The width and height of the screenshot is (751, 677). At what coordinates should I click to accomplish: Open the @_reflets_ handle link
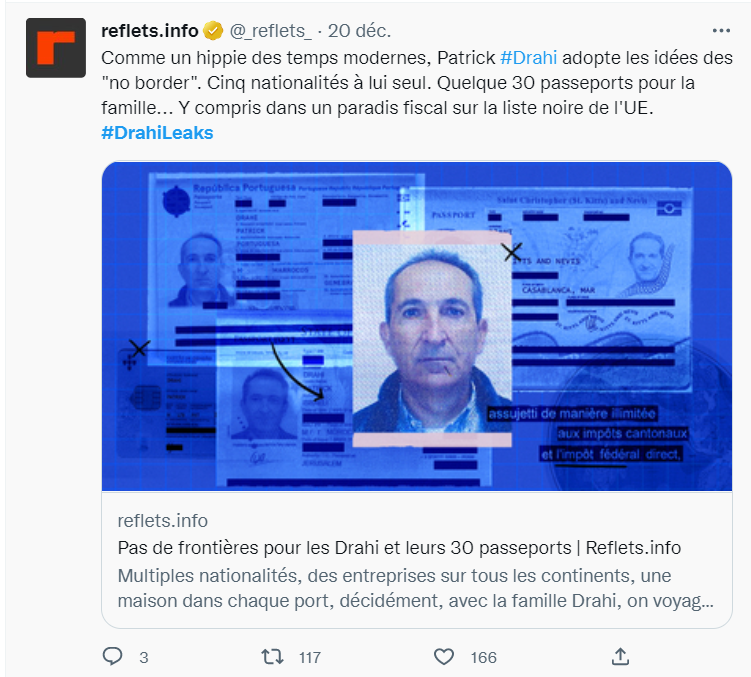[x=270, y=31]
